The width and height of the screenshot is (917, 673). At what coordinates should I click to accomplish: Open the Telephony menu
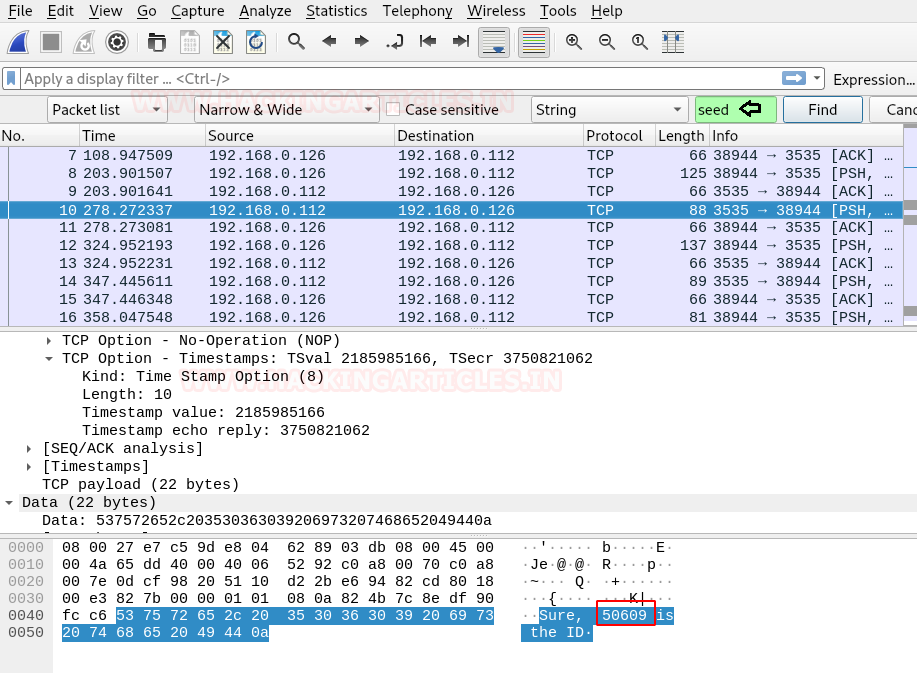point(418,11)
